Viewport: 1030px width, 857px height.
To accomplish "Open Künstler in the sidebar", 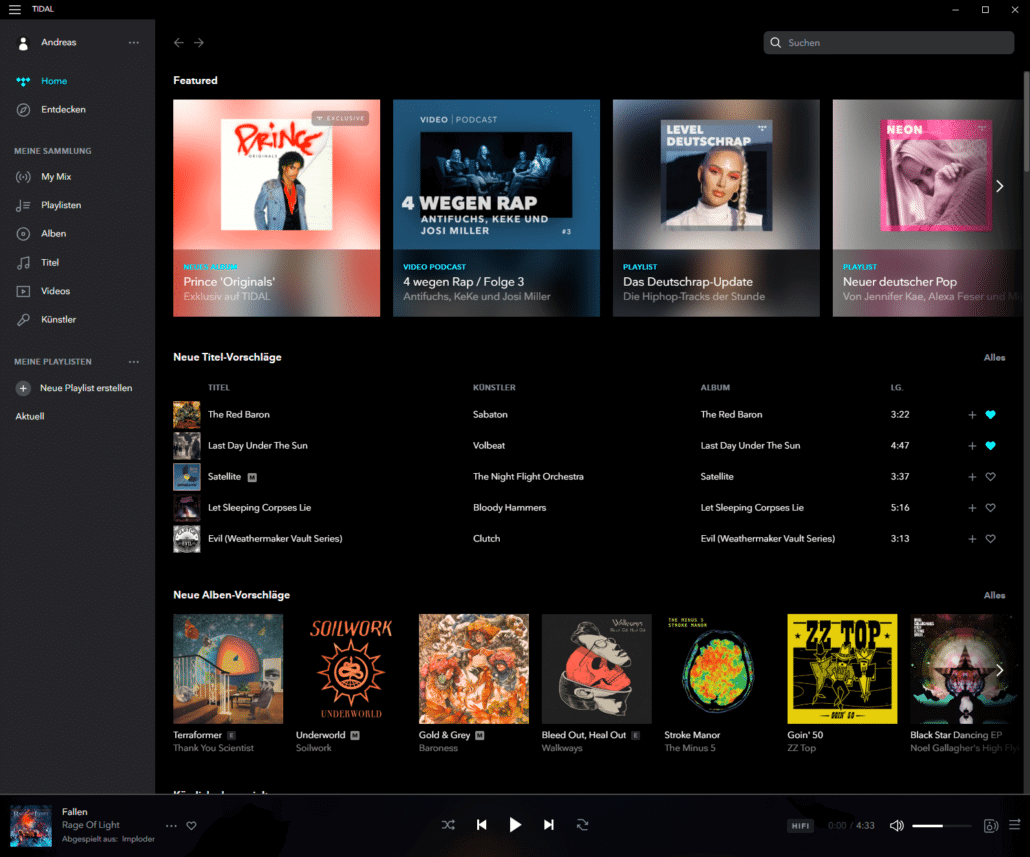I will (x=58, y=320).
